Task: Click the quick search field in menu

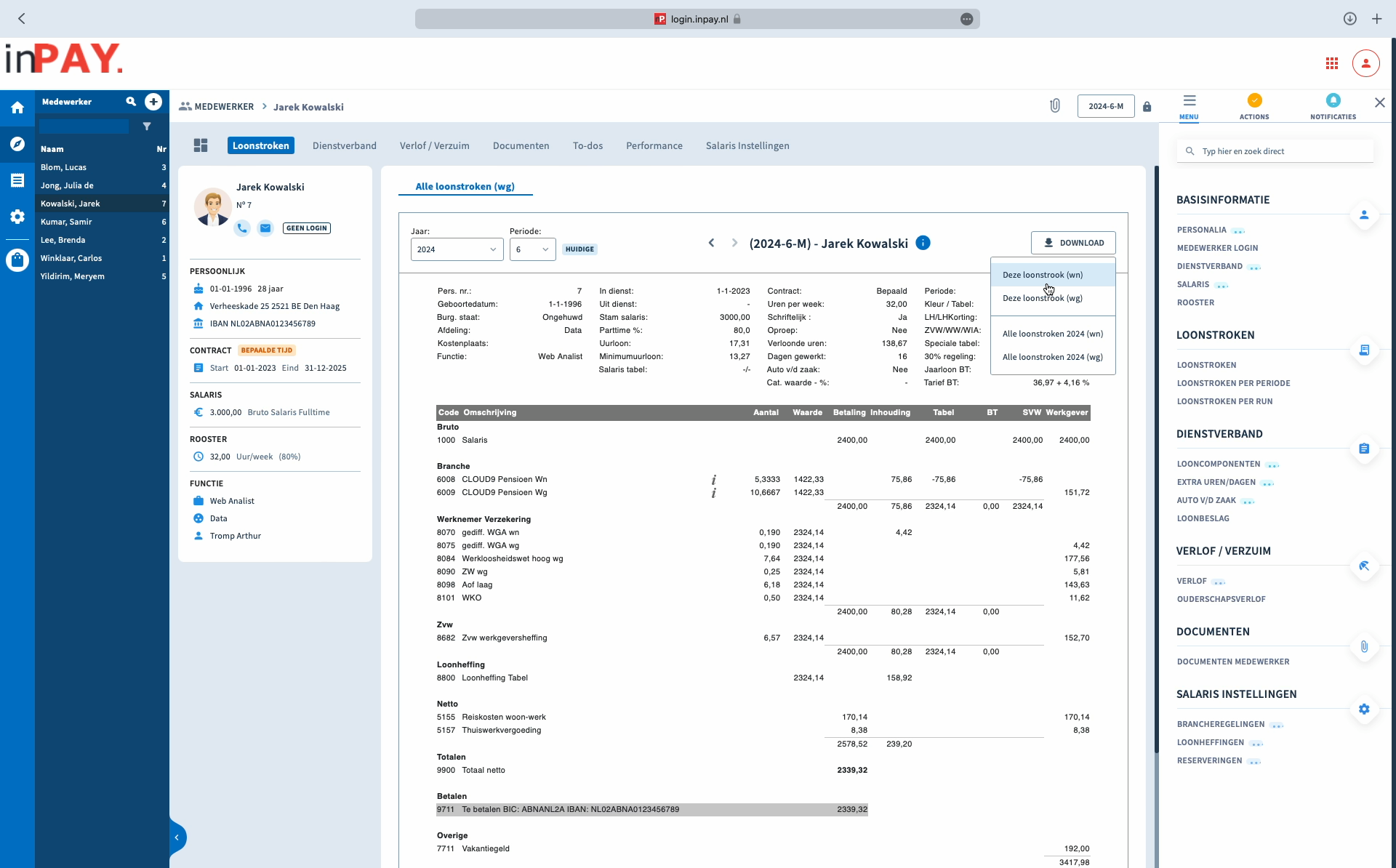Action: click(x=1275, y=151)
